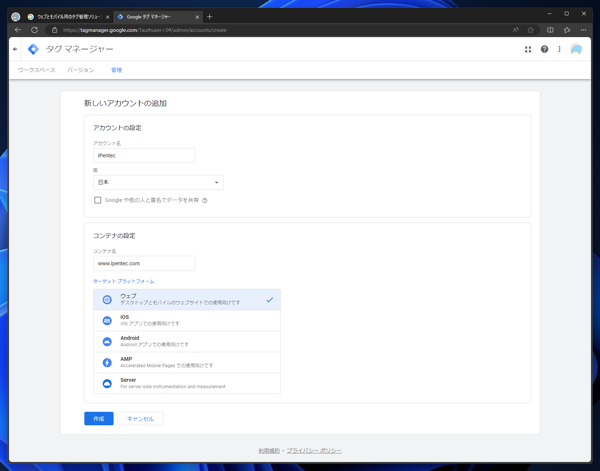Open browser favorites list icon
This screenshot has height=471, width=600.
567,30
